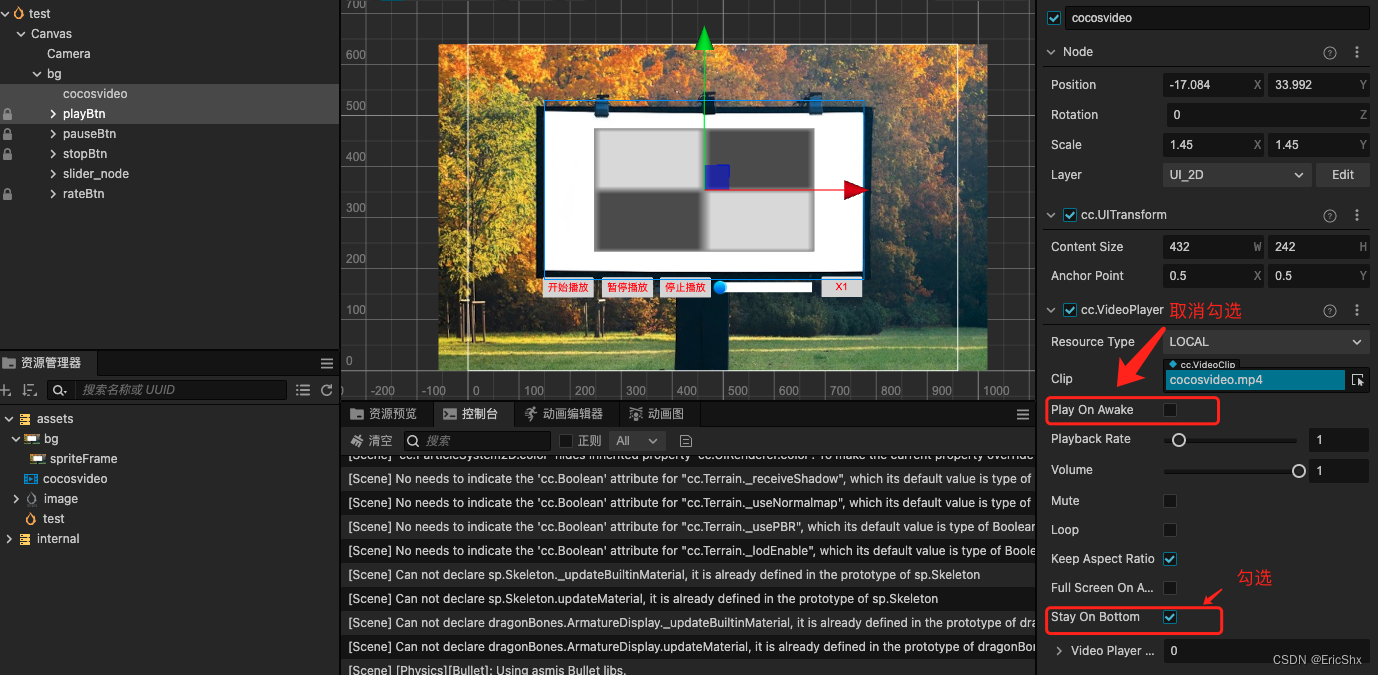Image resolution: width=1378 pixels, height=675 pixels.
Task: Toggle the Mute checkbox
Action: 1170,501
